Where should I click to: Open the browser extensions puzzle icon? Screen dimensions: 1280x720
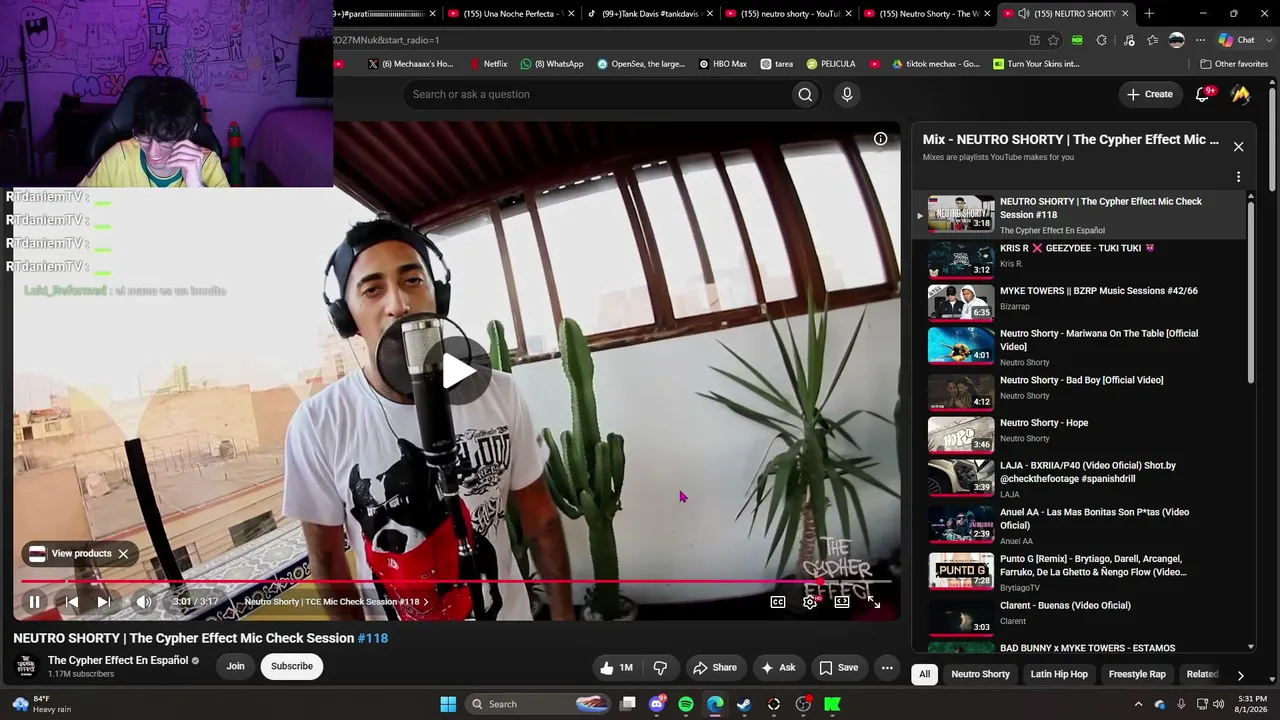tap(1101, 40)
